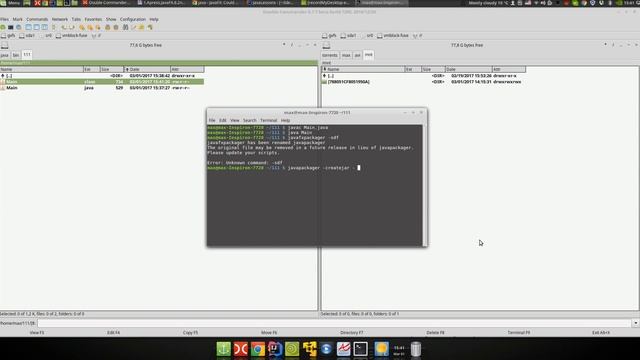The height and width of the screenshot is (360, 640).
Task: Click the Directory F7 button
Action: [351, 333]
